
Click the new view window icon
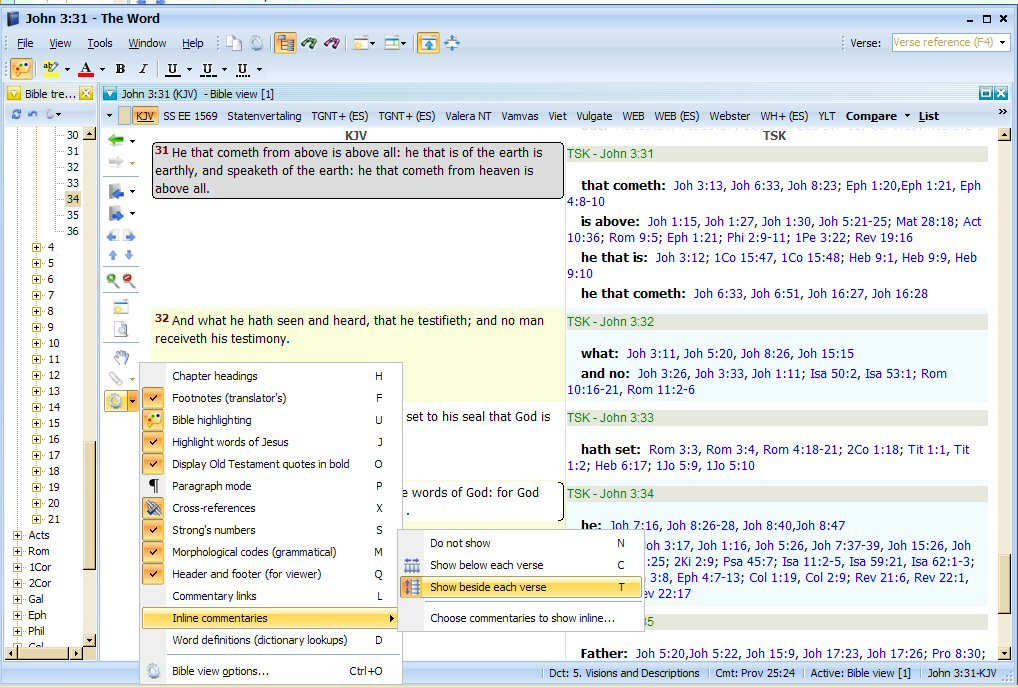click(361, 43)
